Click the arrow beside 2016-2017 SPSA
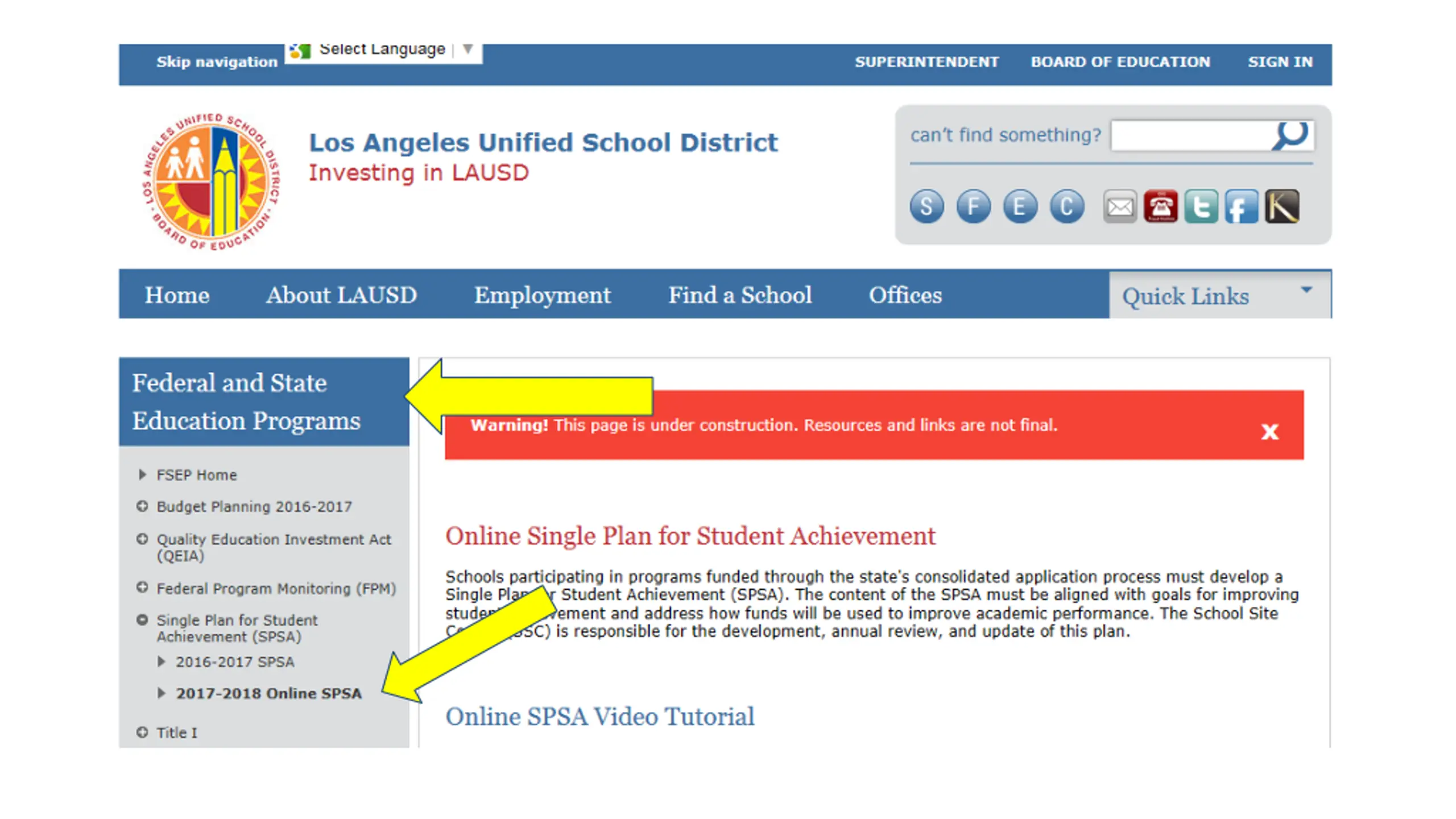This screenshot has height=819, width=1456. (162, 661)
